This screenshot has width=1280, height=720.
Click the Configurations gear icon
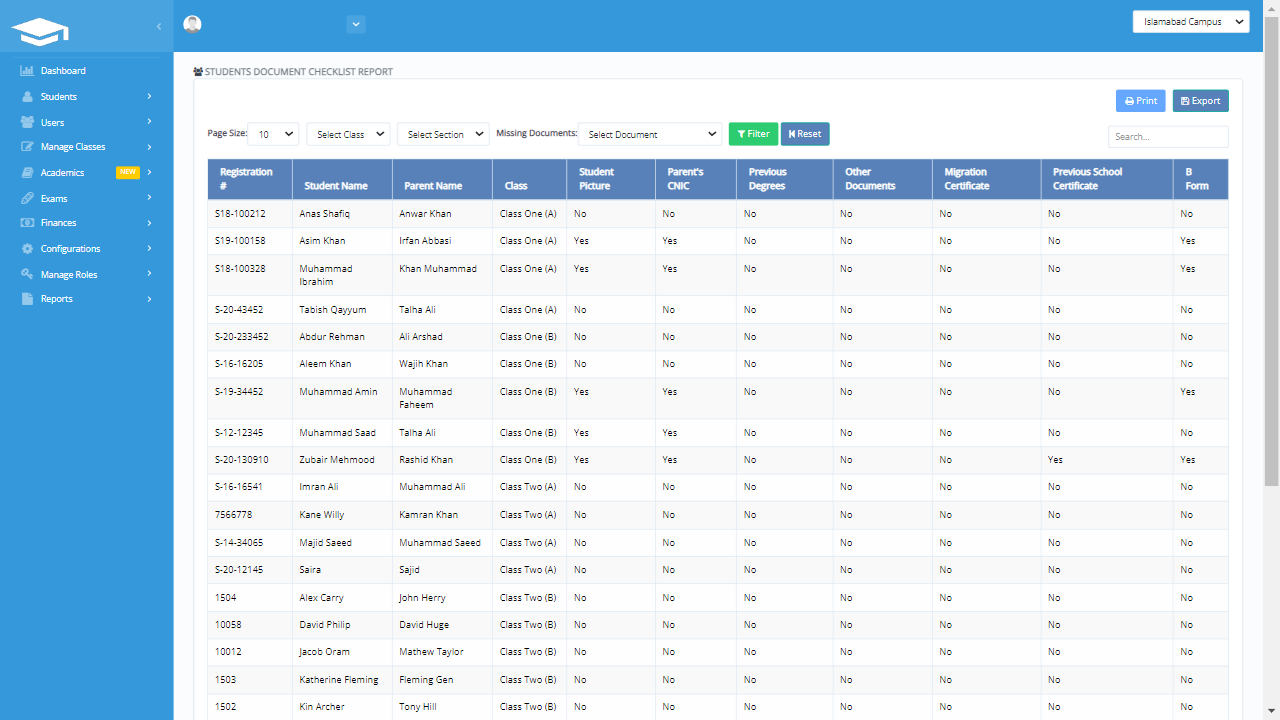point(25,248)
